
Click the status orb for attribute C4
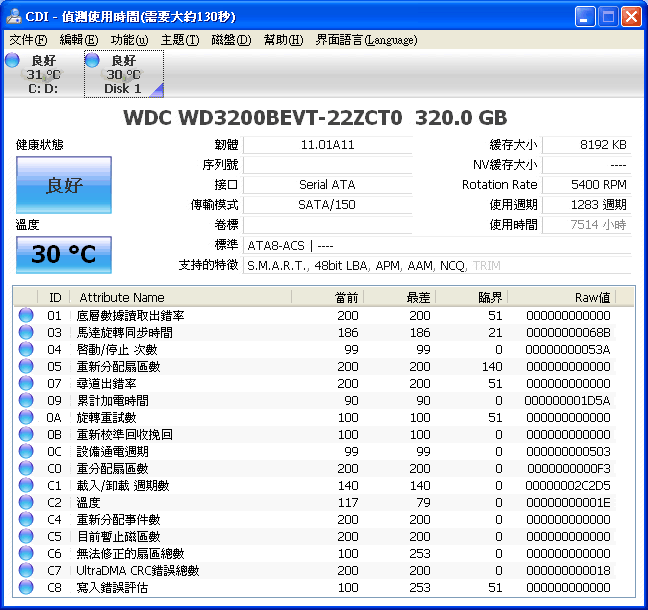26,519
